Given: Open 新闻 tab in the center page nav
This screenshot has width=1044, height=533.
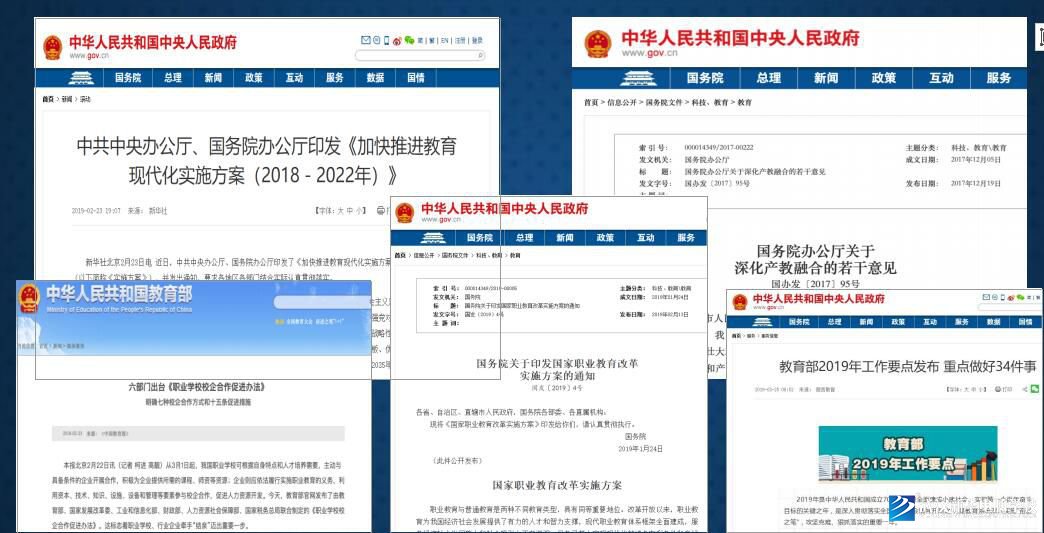Looking at the screenshot, I should coord(565,238).
